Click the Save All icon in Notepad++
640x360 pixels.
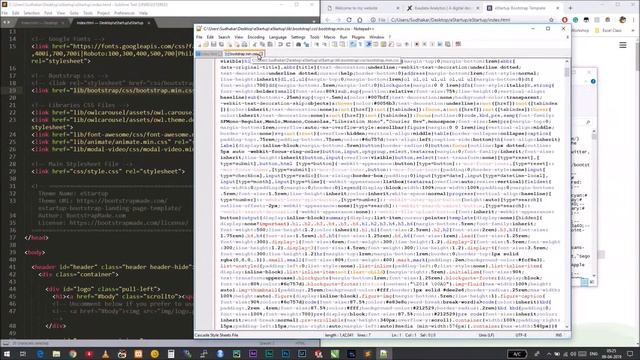(221, 44)
